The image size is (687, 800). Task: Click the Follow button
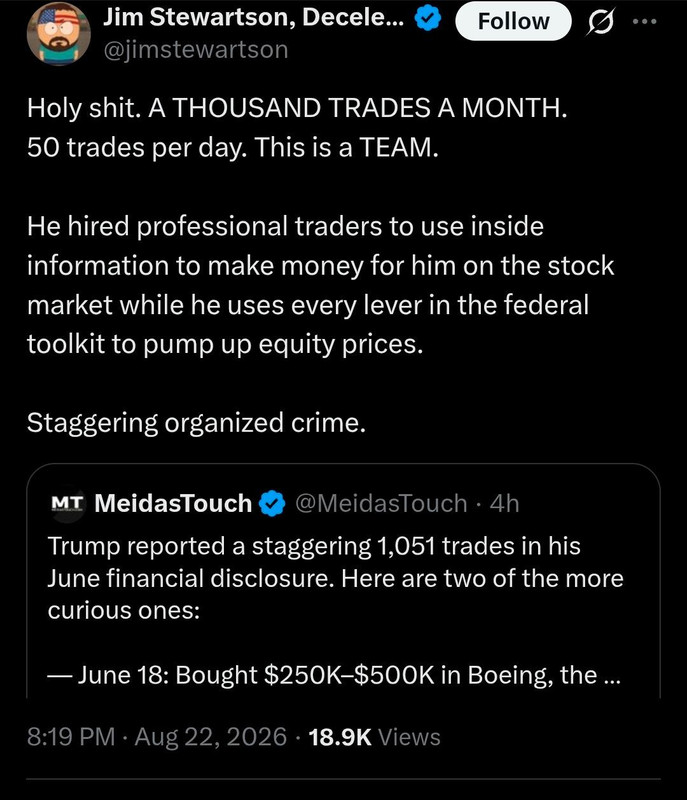513,21
